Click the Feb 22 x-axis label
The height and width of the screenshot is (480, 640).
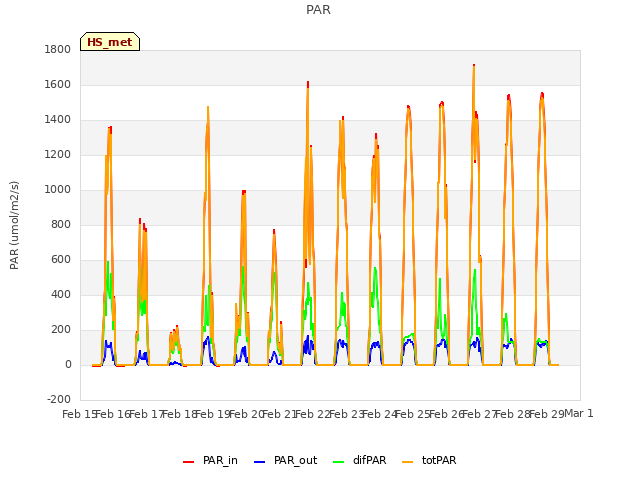(x=313, y=414)
